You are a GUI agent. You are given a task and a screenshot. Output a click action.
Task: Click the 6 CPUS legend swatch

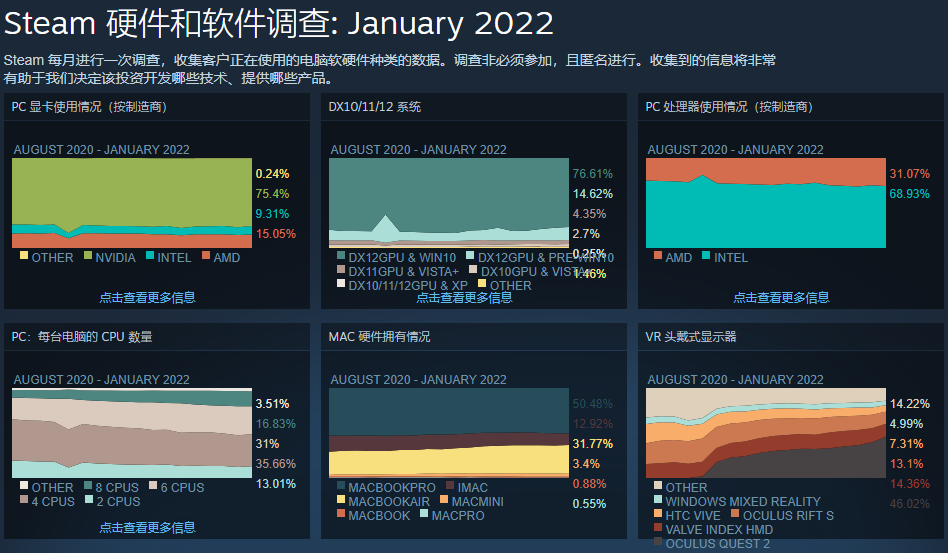coord(153,485)
